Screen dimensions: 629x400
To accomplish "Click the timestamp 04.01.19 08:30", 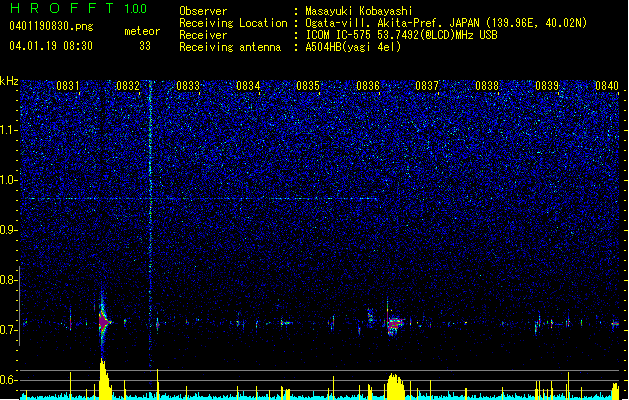I will pos(51,46).
